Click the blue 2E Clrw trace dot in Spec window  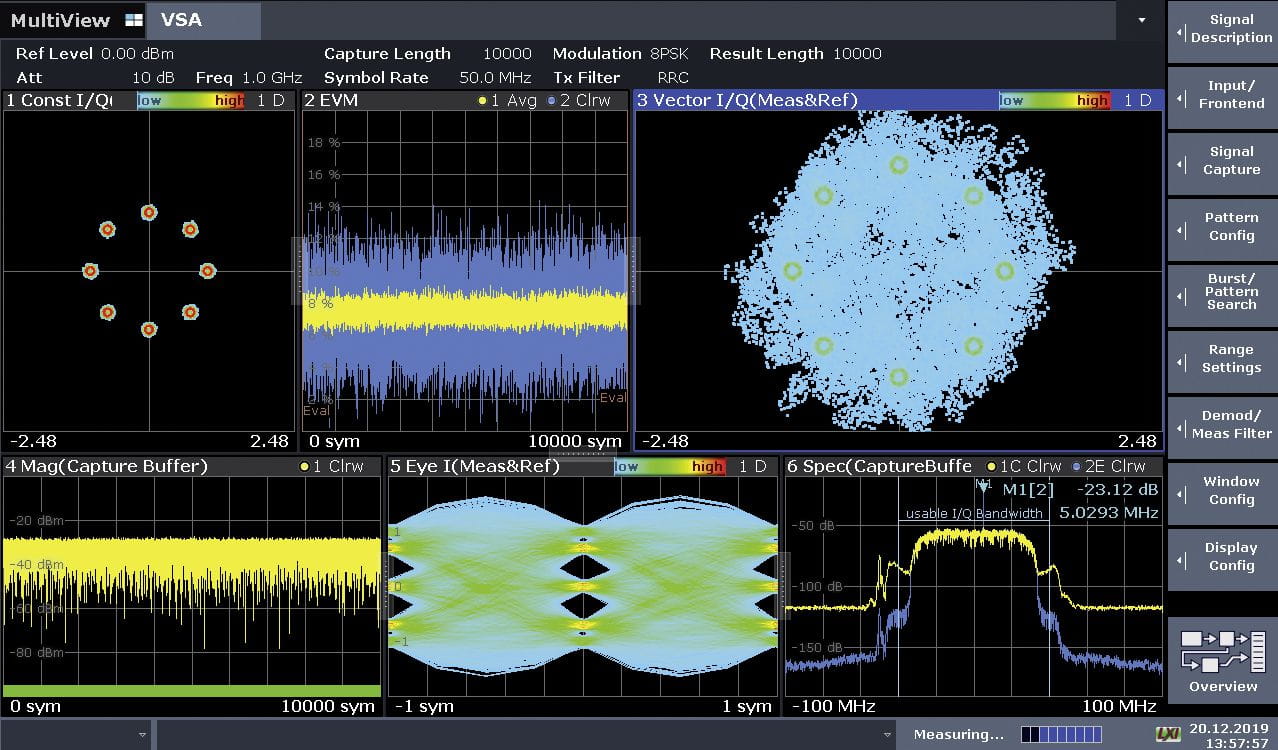click(x=1075, y=466)
